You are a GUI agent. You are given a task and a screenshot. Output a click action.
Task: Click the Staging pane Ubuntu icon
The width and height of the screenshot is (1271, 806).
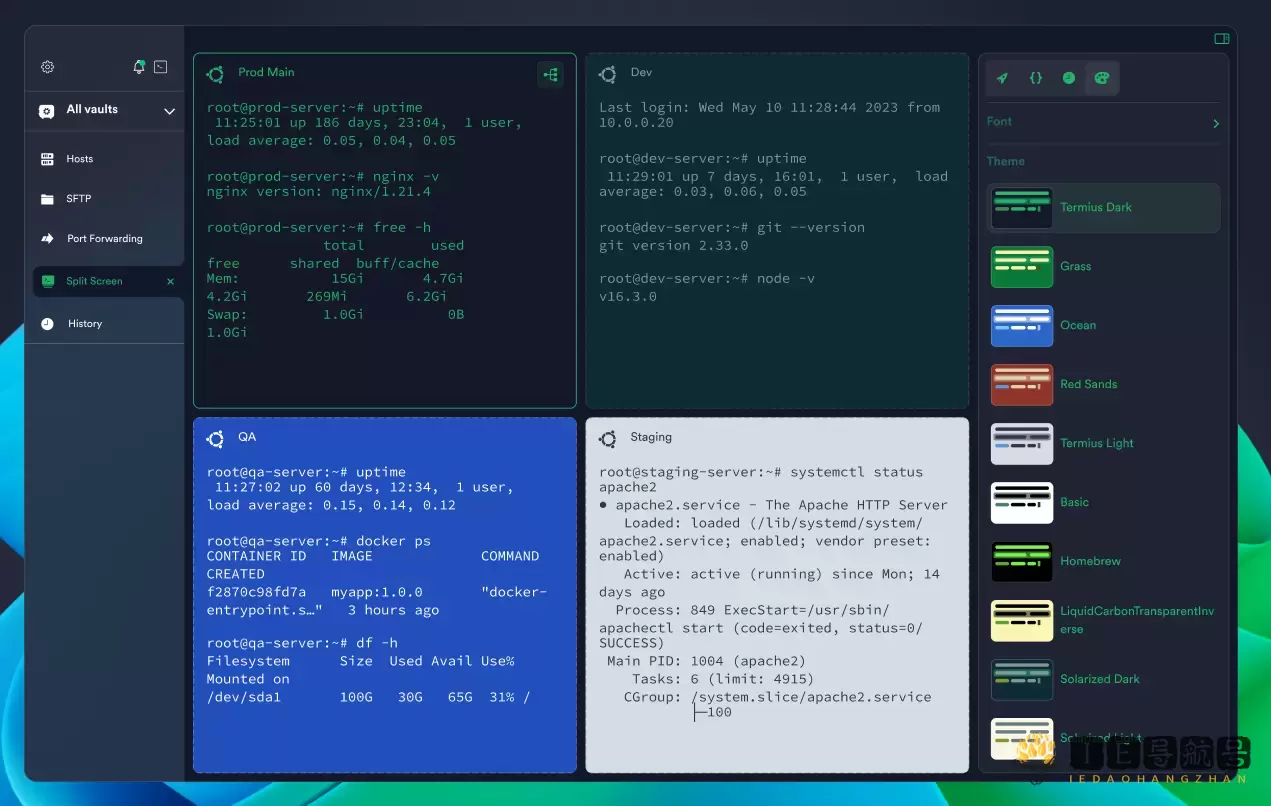coord(607,439)
